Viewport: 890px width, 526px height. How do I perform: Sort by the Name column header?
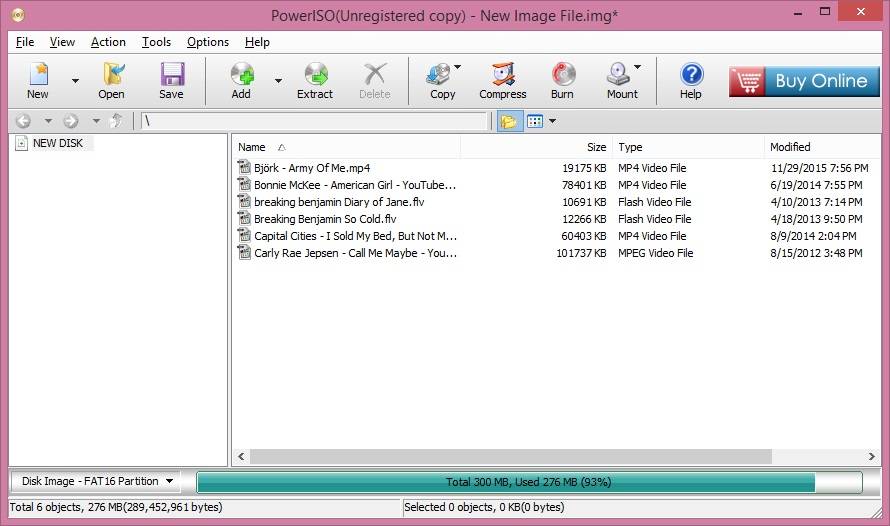pyautogui.click(x=346, y=147)
